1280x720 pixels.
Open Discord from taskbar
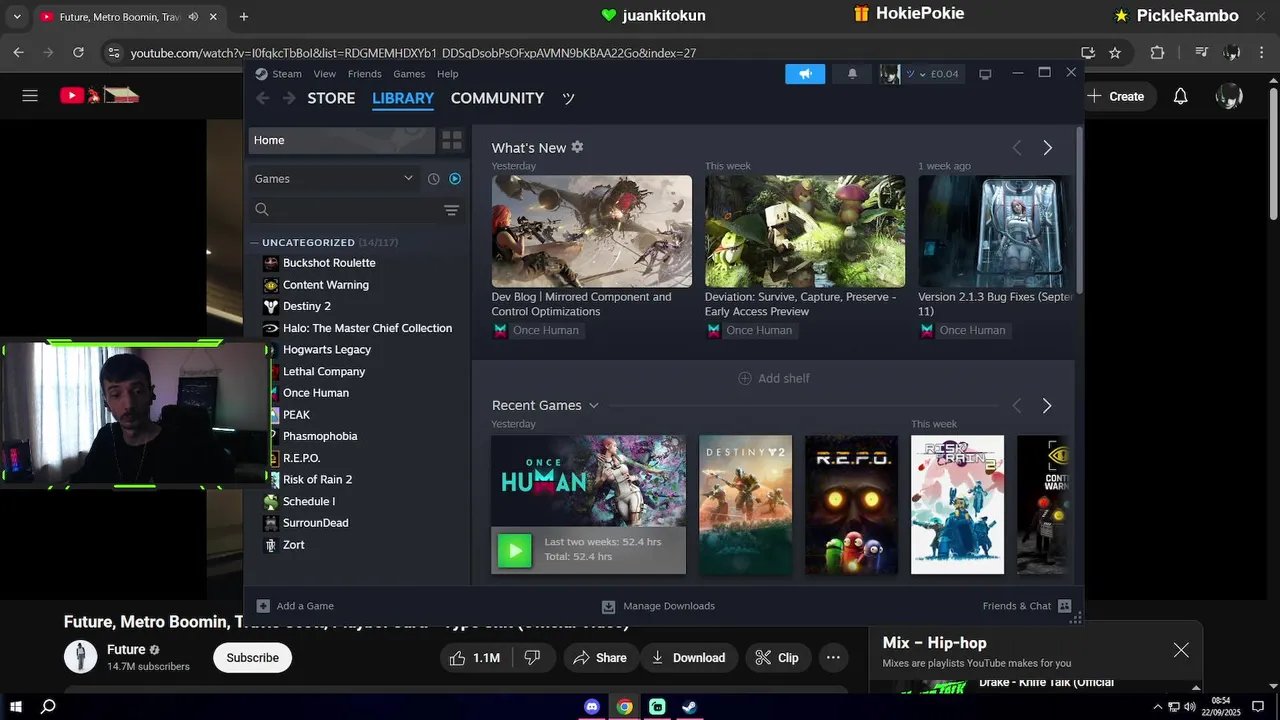[x=592, y=707]
